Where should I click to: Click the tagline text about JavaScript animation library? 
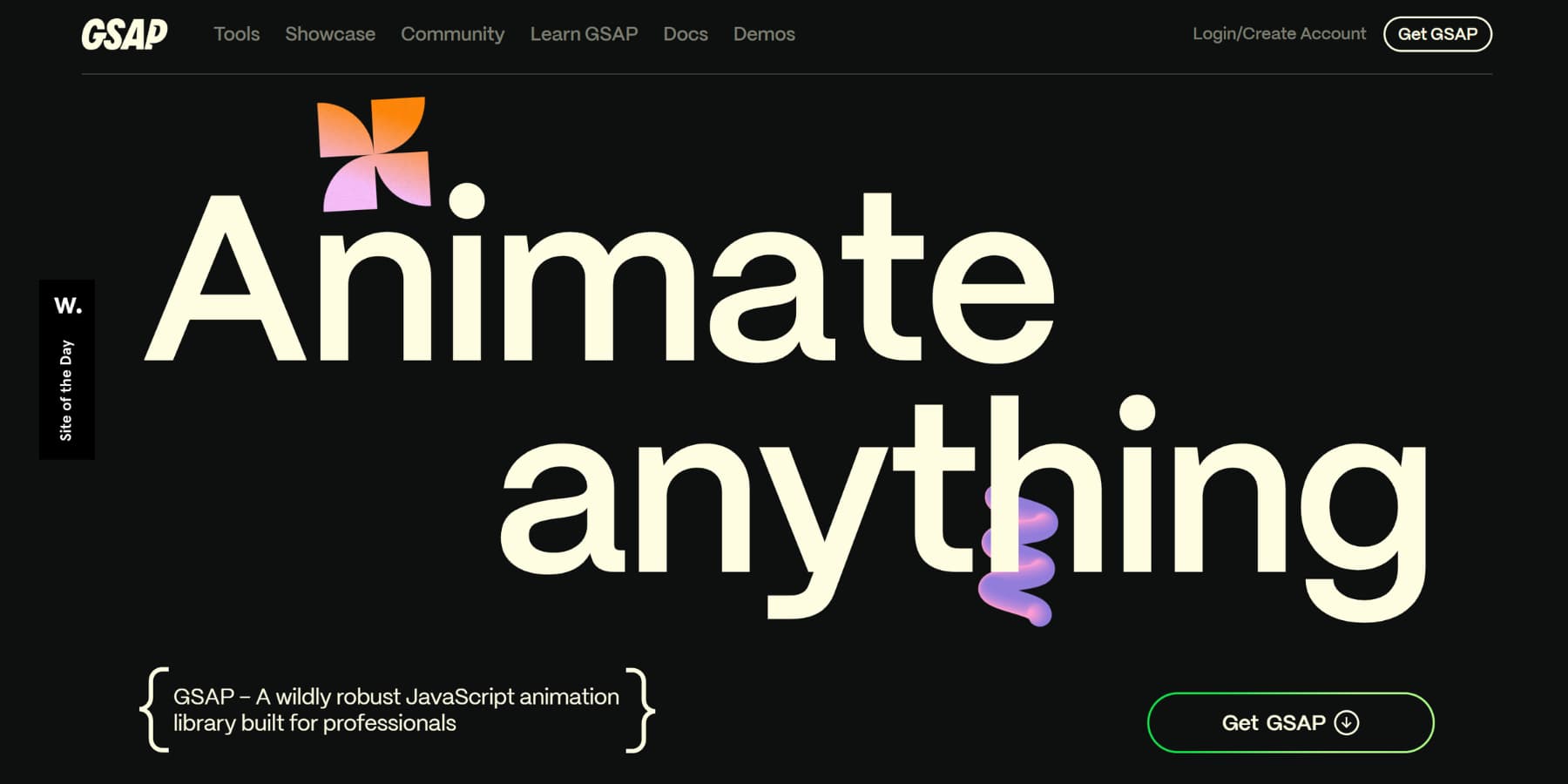396,709
